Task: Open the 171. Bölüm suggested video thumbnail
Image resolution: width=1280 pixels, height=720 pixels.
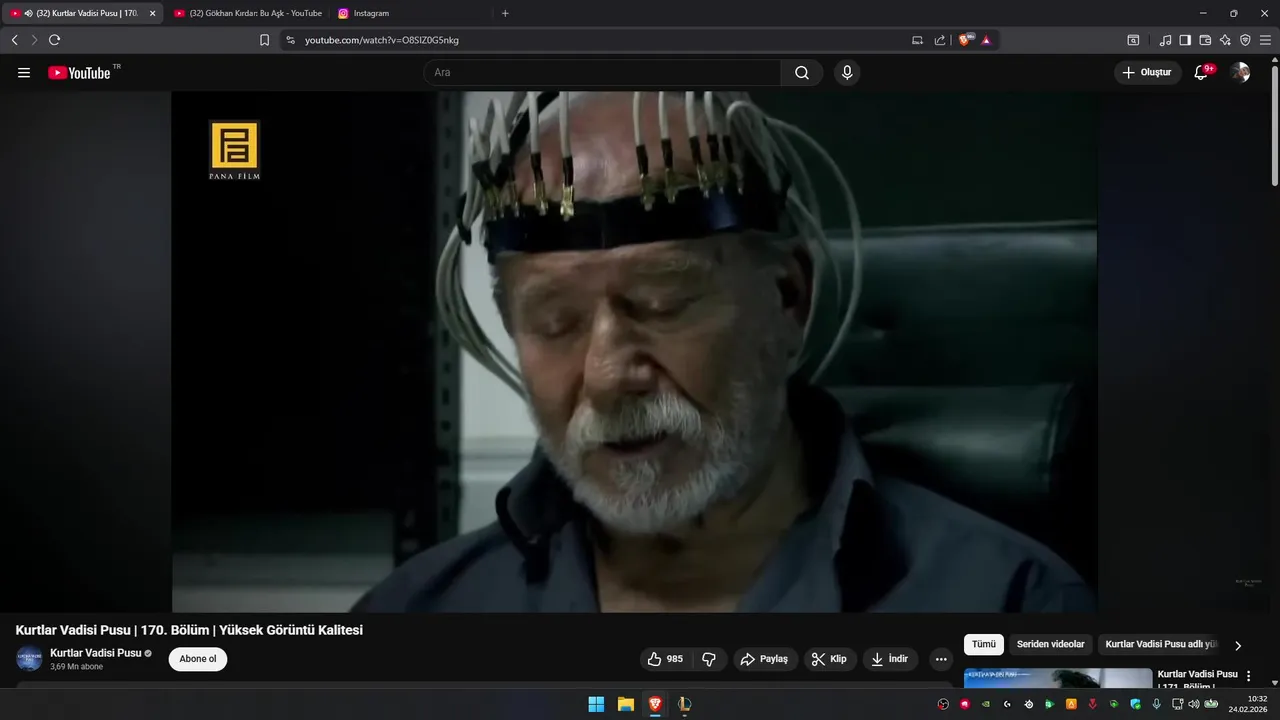Action: point(1058,678)
